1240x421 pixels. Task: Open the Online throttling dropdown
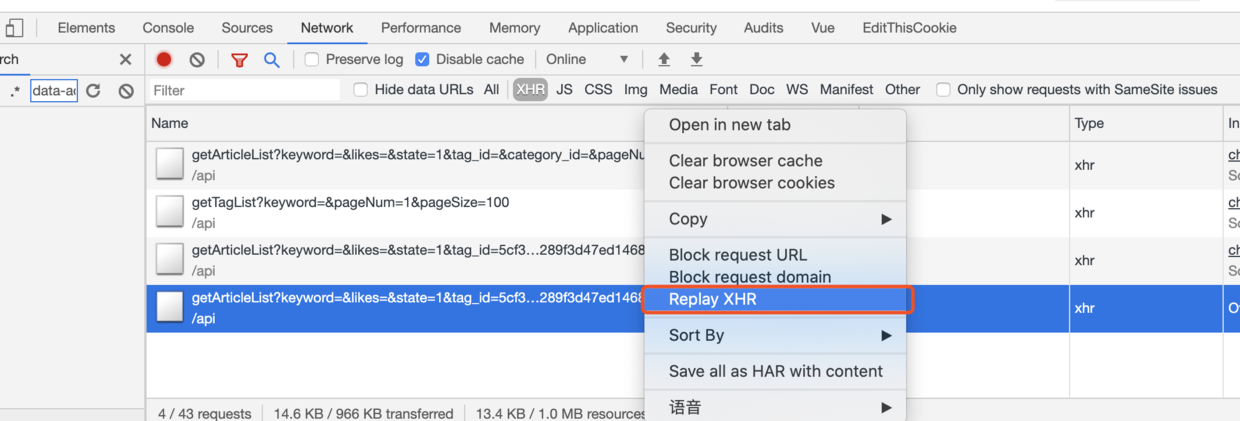[x=587, y=60]
